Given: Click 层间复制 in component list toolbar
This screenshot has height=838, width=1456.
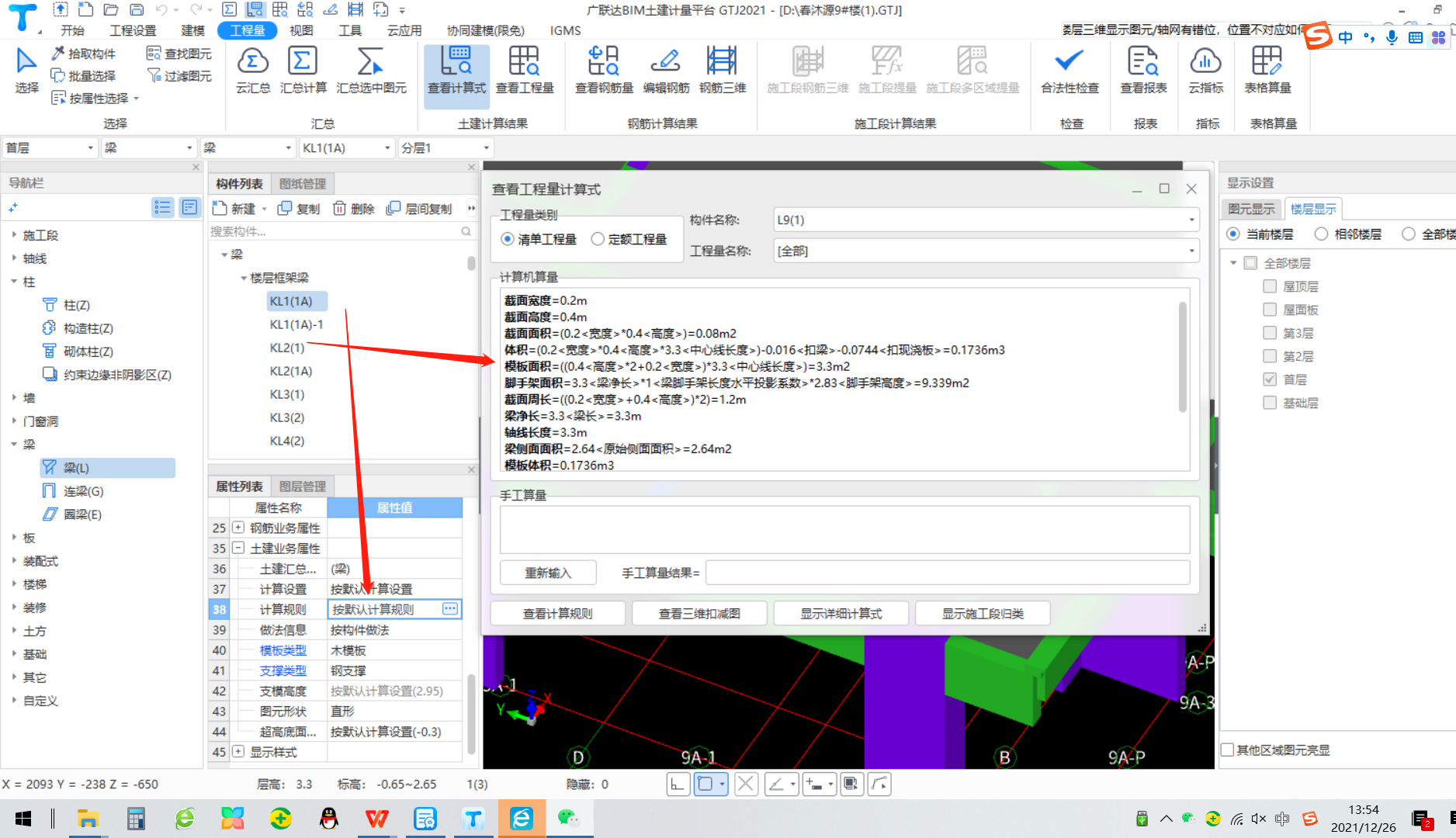Looking at the screenshot, I should (x=419, y=209).
